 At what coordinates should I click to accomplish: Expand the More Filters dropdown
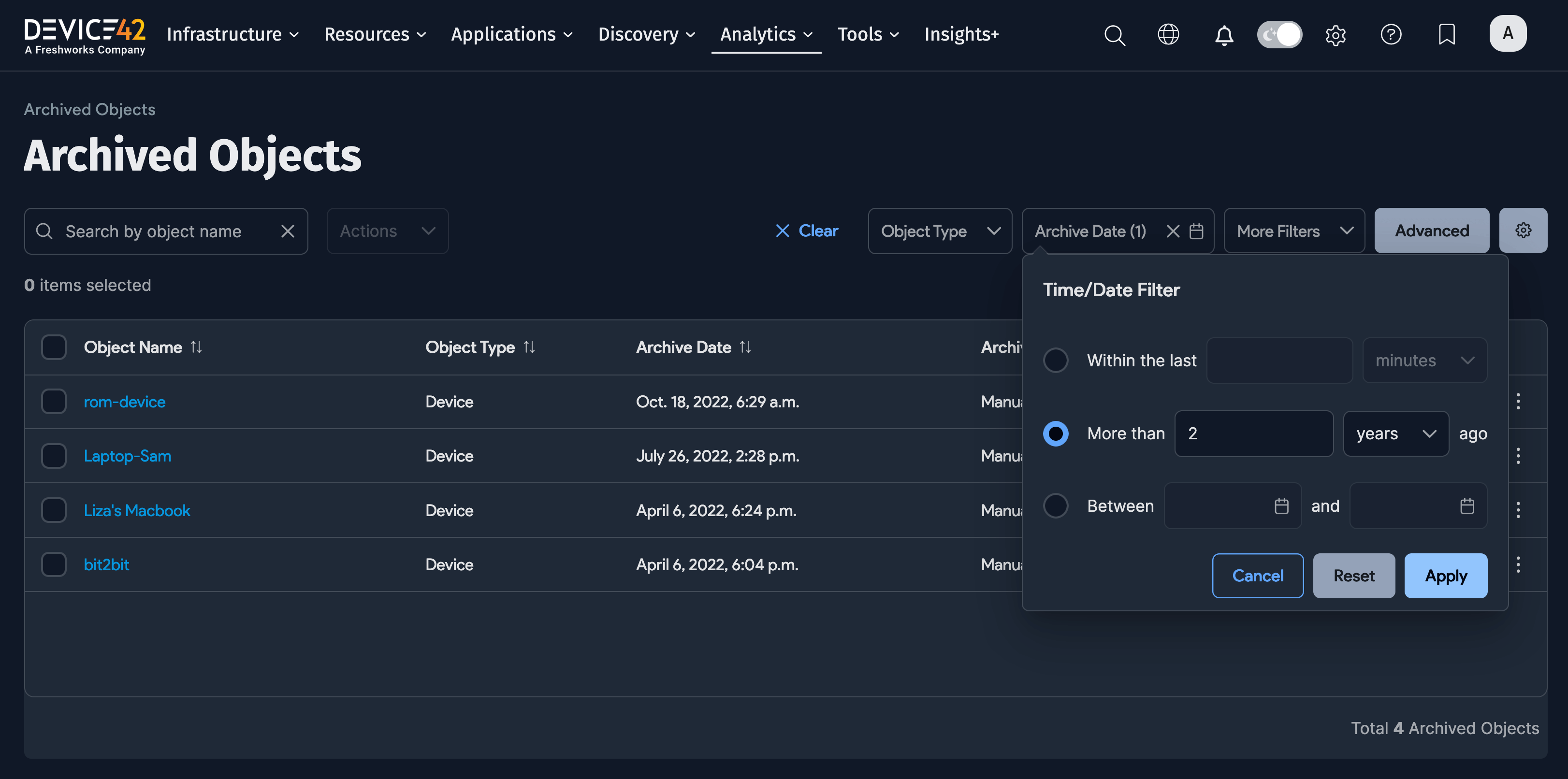(1293, 231)
